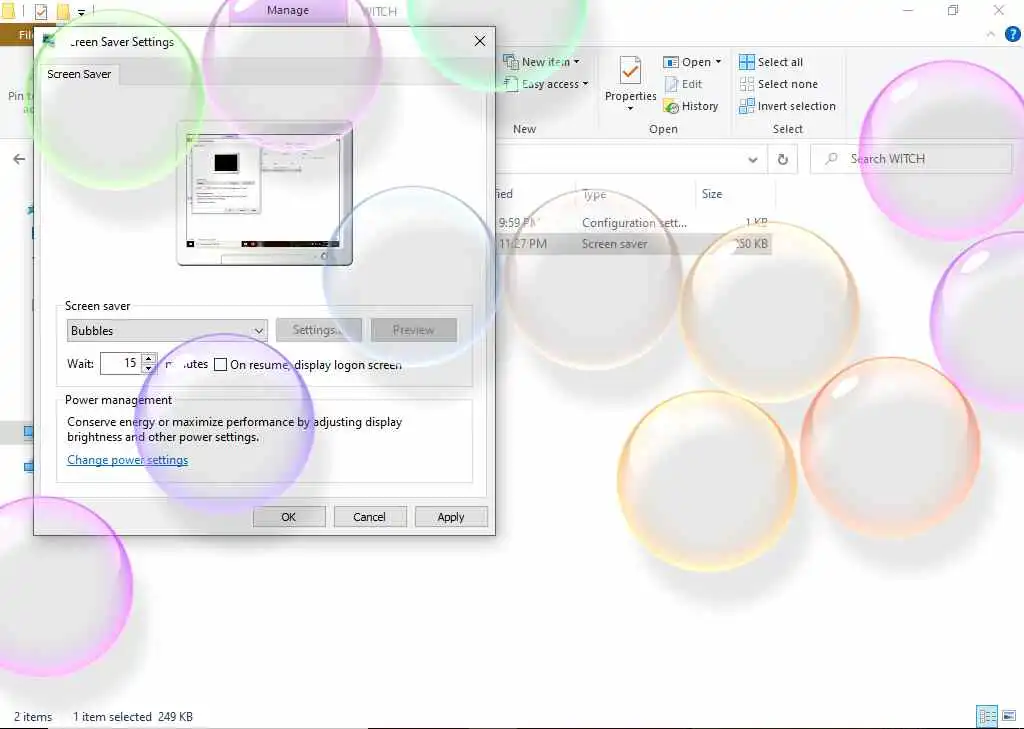Open the New item dropdown arrow
Screen dimensions: 1024x729
[577, 61]
